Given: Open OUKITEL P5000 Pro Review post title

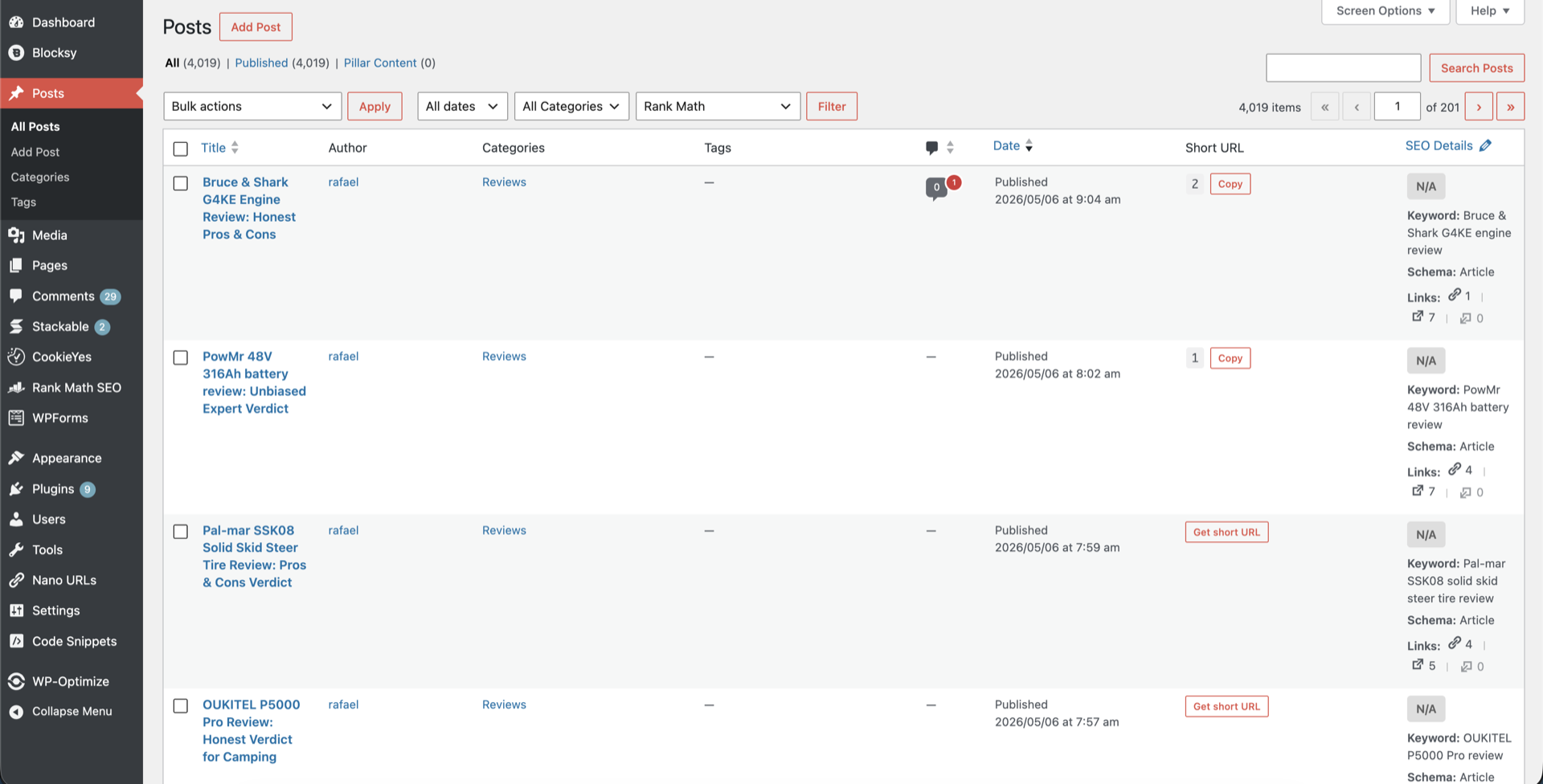Looking at the screenshot, I should point(251,730).
